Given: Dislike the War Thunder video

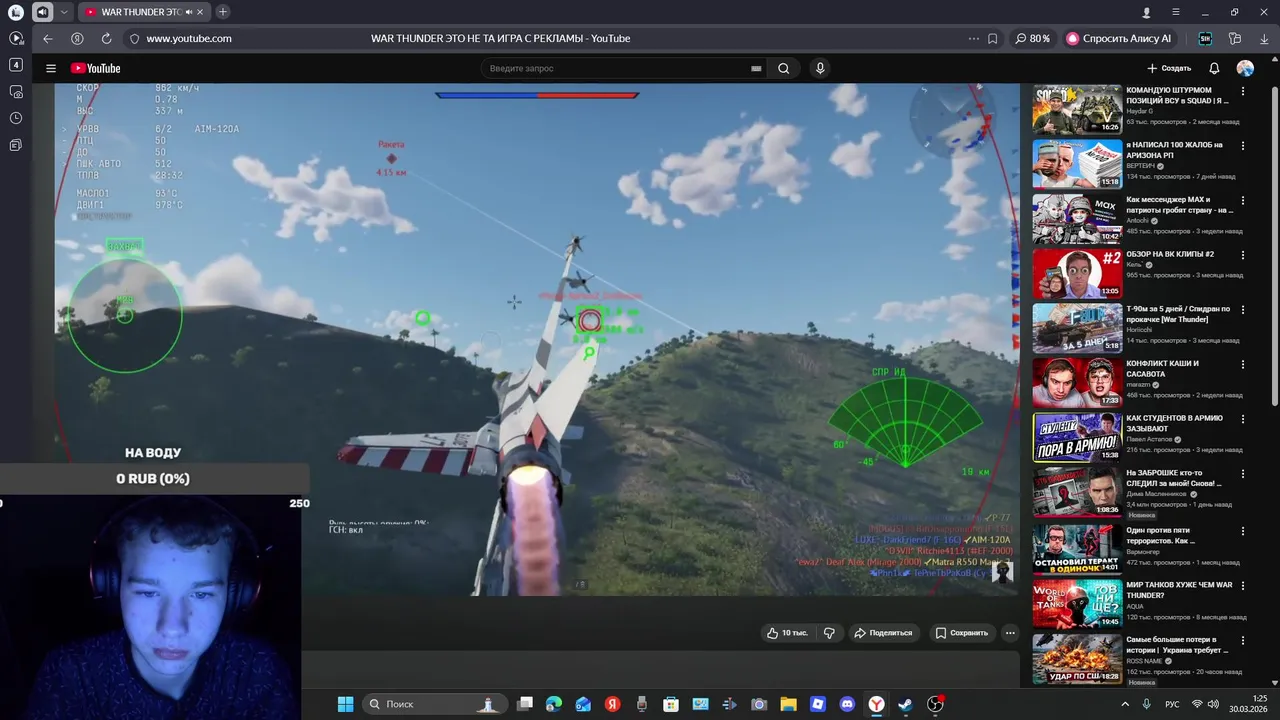Looking at the screenshot, I should 829,633.
